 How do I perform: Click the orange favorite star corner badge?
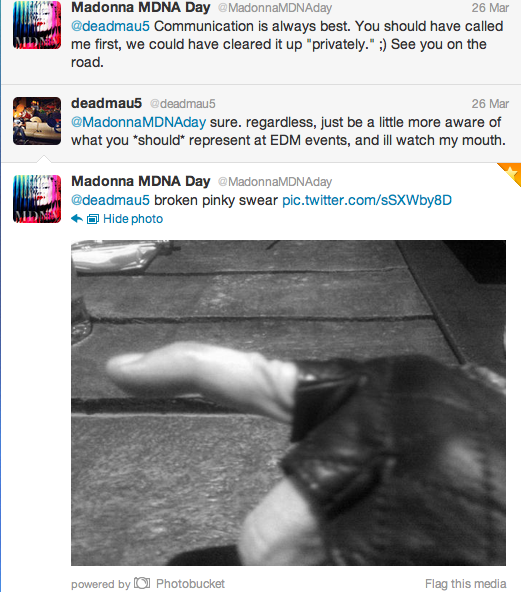[510, 174]
